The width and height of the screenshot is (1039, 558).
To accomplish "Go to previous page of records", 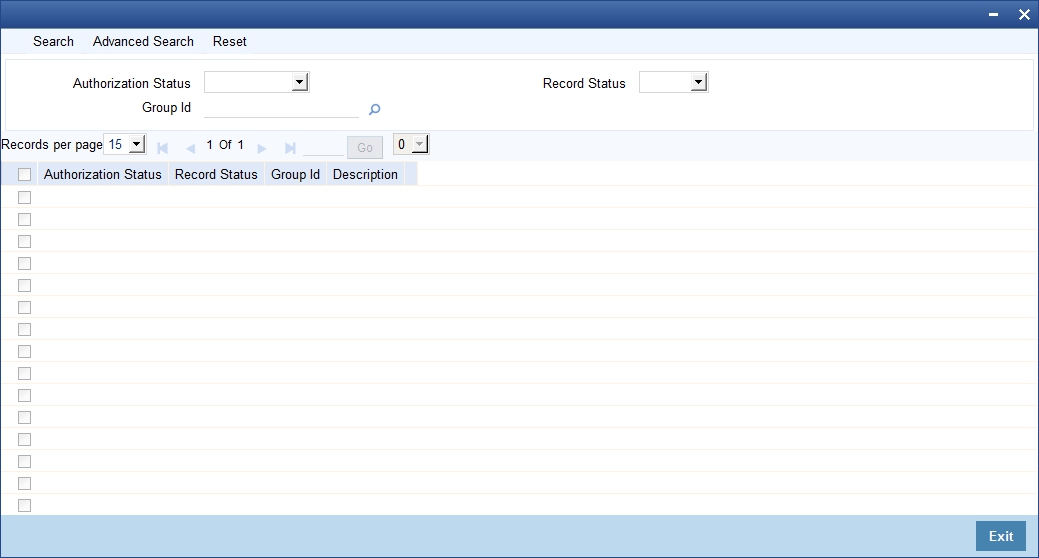I will point(190,148).
